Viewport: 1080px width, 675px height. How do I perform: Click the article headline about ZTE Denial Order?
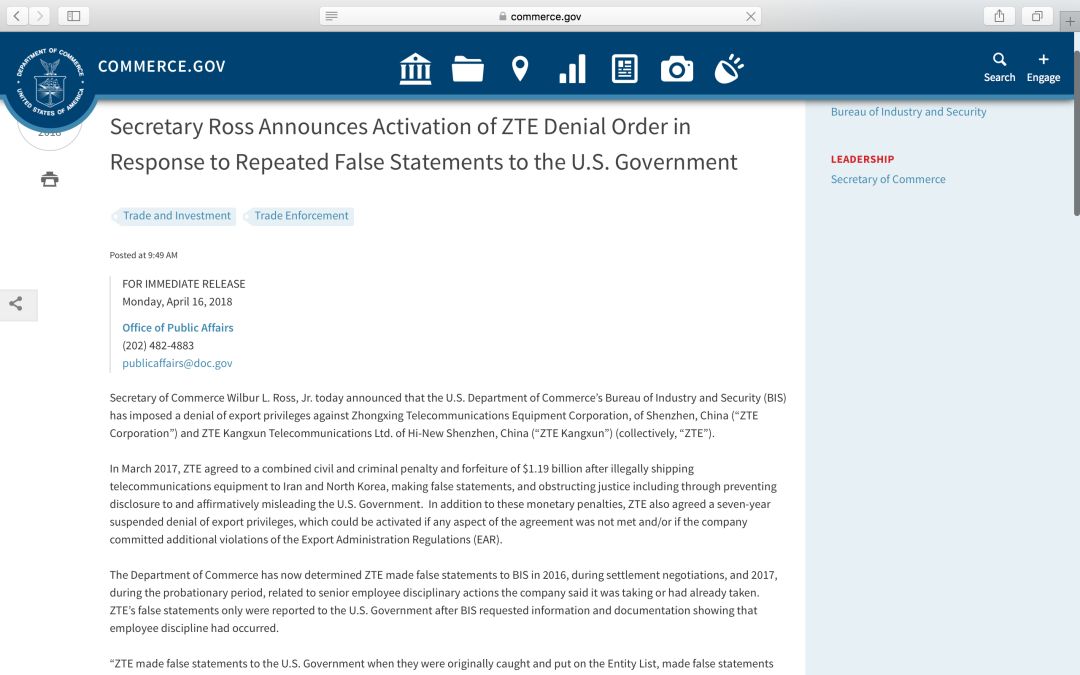coord(423,144)
